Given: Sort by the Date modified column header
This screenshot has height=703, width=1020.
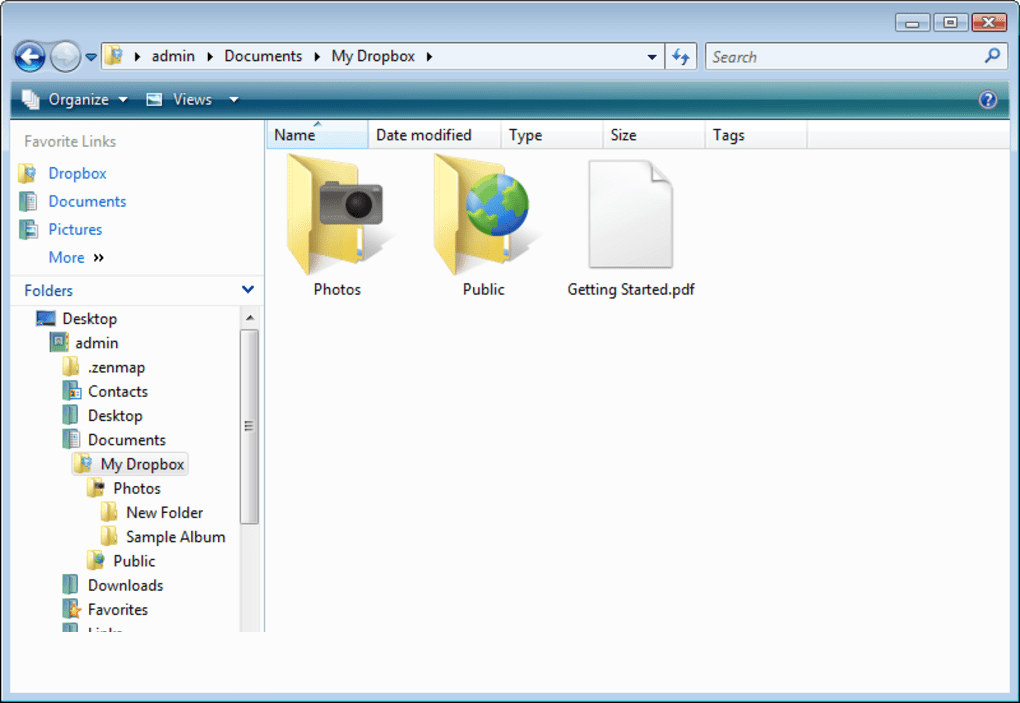Looking at the screenshot, I should tap(435, 135).
